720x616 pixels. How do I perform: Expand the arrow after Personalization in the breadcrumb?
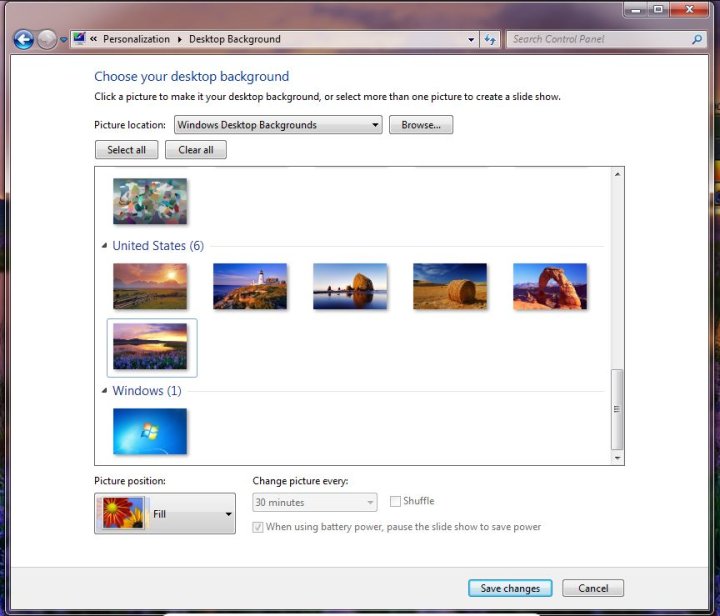click(180, 39)
